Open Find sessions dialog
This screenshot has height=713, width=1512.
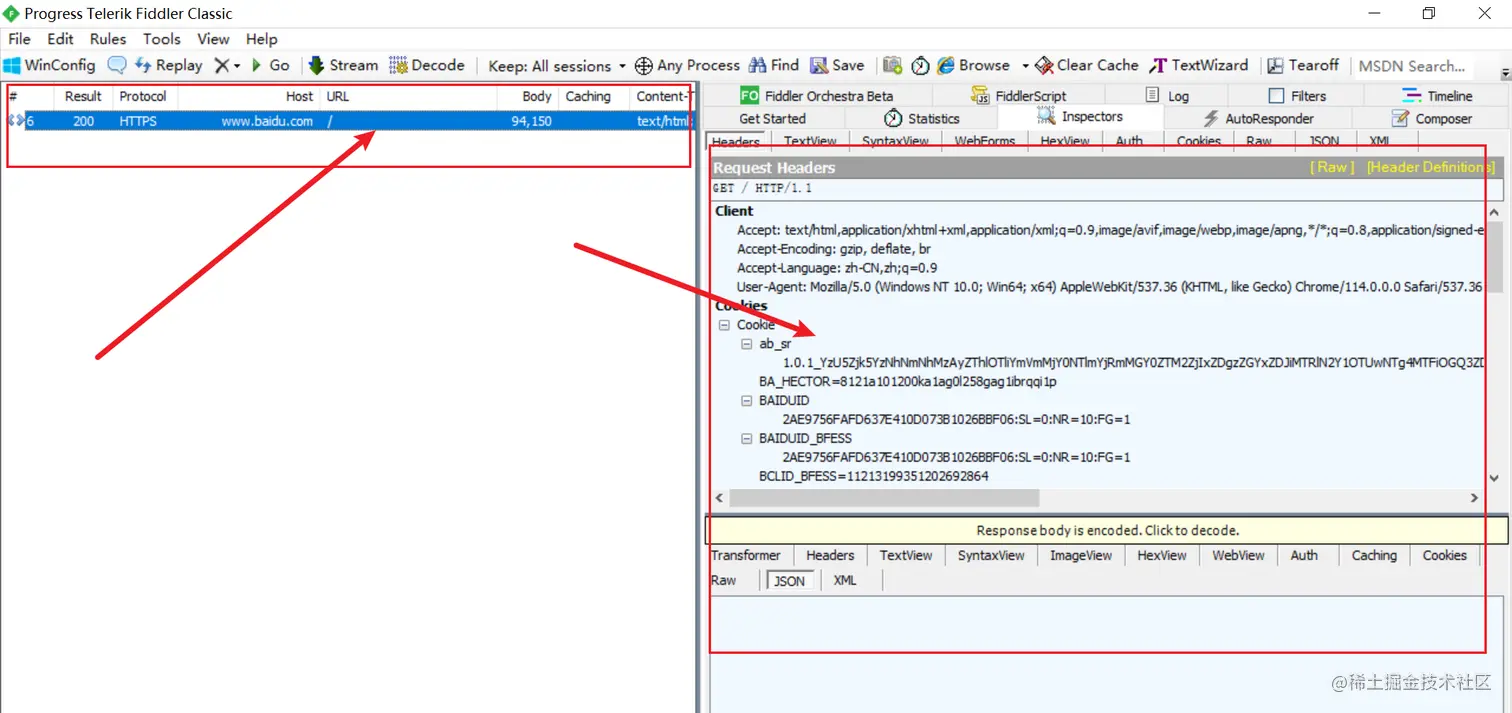coord(773,65)
